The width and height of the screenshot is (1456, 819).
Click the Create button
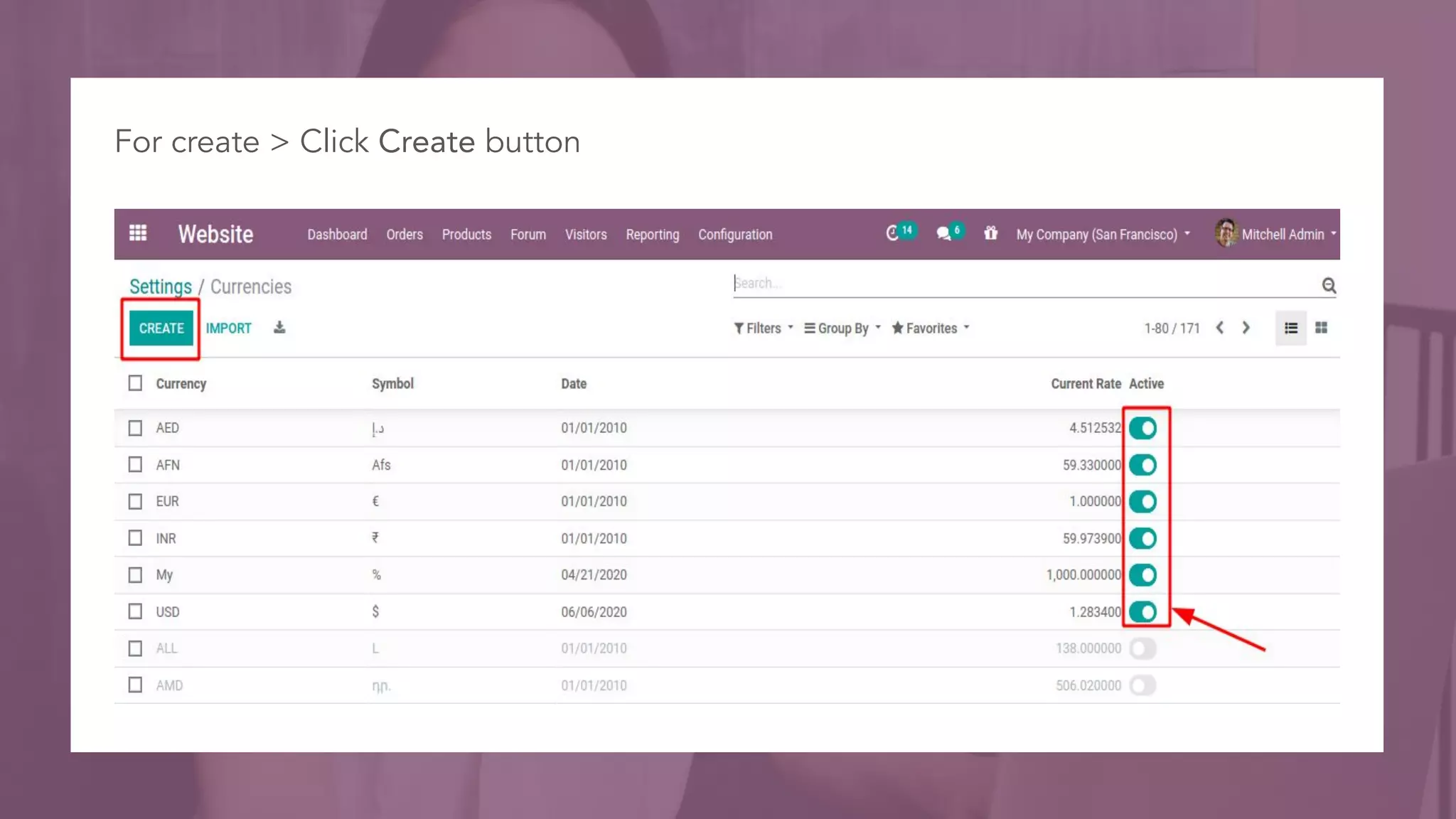(x=161, y=328)
